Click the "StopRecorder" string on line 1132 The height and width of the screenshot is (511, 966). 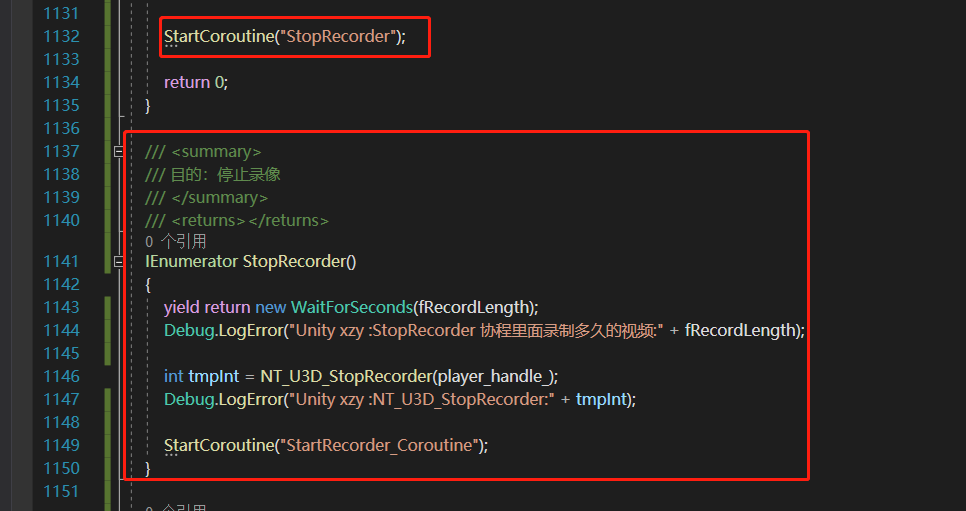(x=336, y=36)
